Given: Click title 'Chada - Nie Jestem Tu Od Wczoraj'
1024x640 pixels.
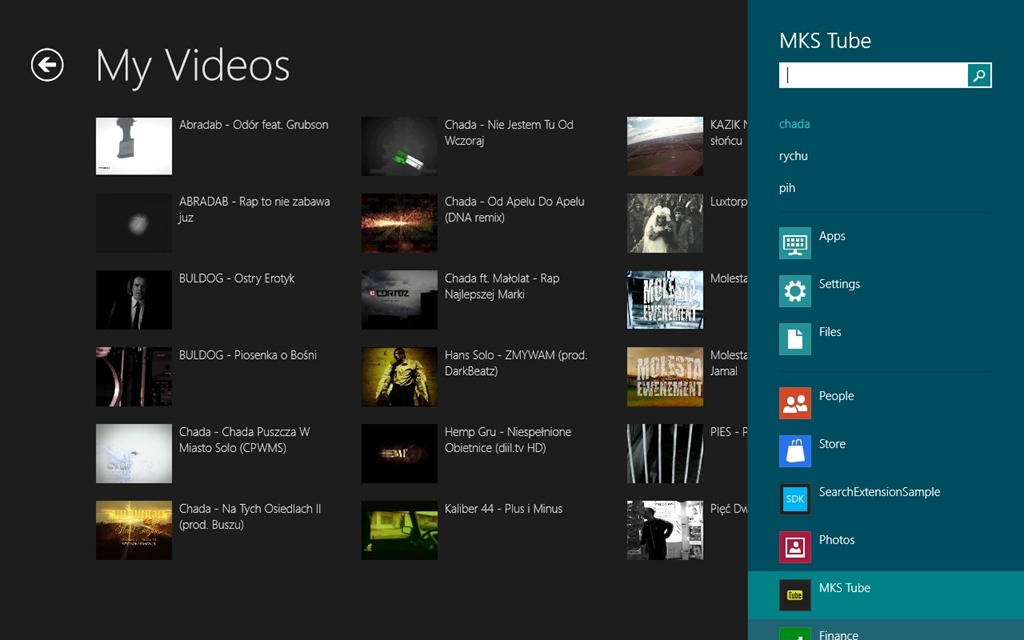Looking at the screenshot, I should pos(509,133).
